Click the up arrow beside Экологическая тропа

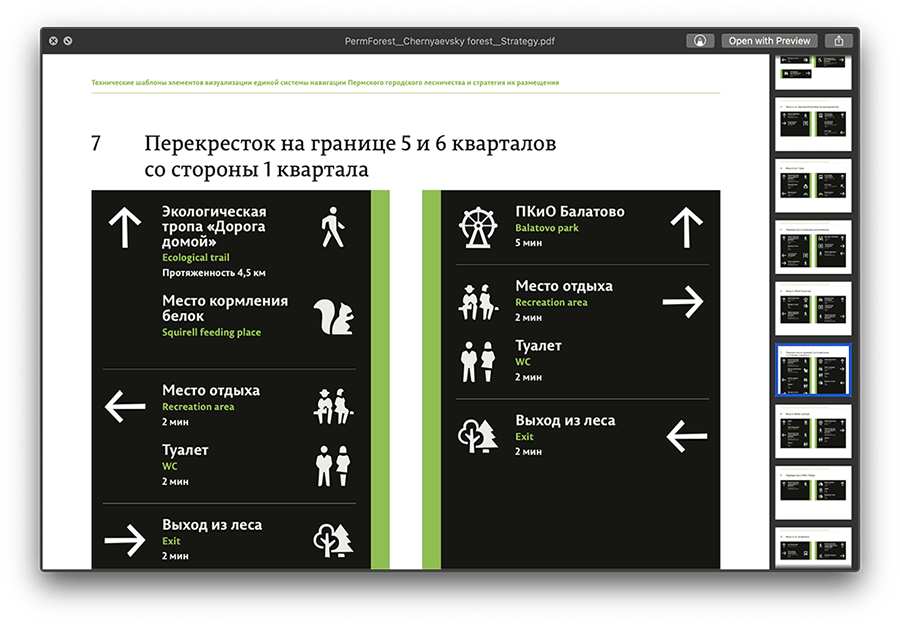coord(124,228)
